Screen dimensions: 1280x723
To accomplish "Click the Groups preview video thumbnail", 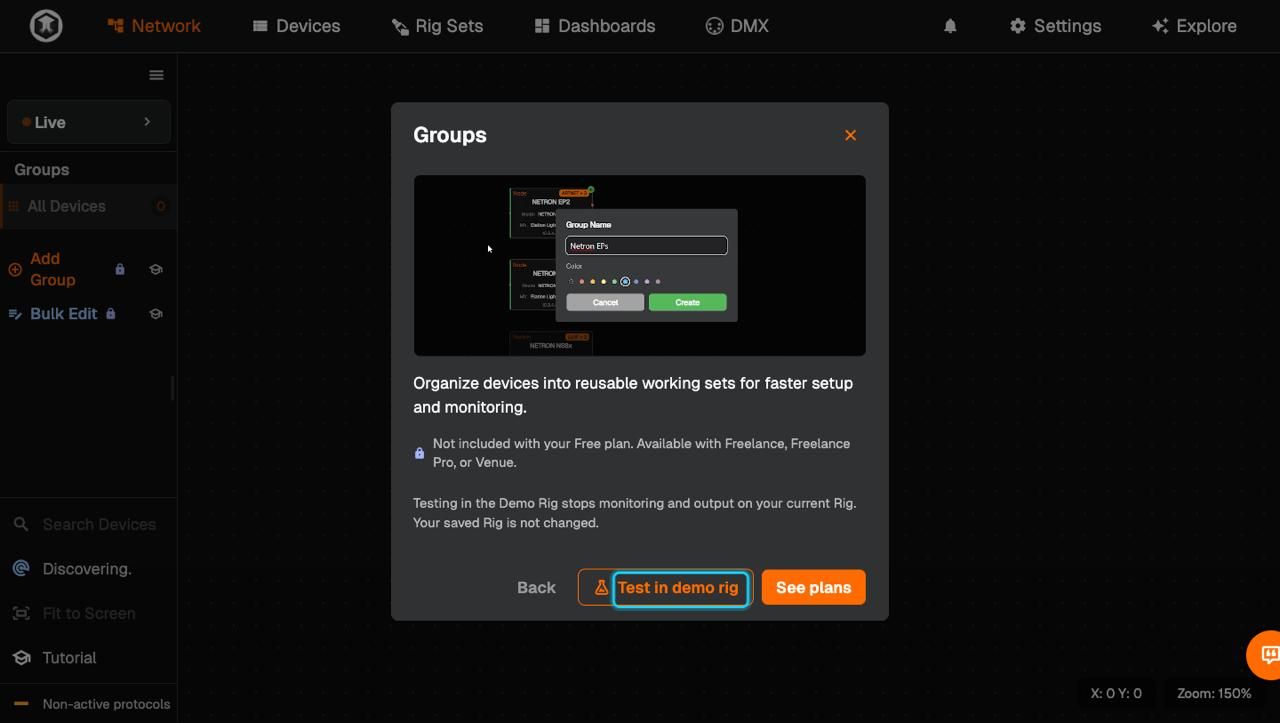I will (640, 265).
